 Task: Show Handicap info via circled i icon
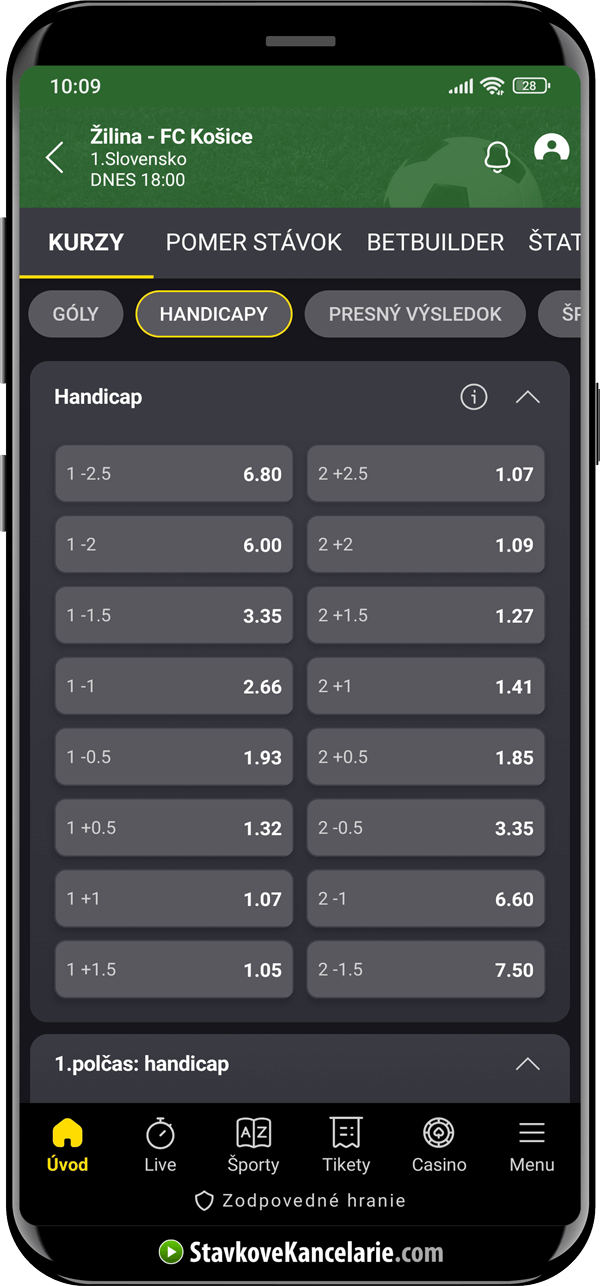[x=474, y=397]
